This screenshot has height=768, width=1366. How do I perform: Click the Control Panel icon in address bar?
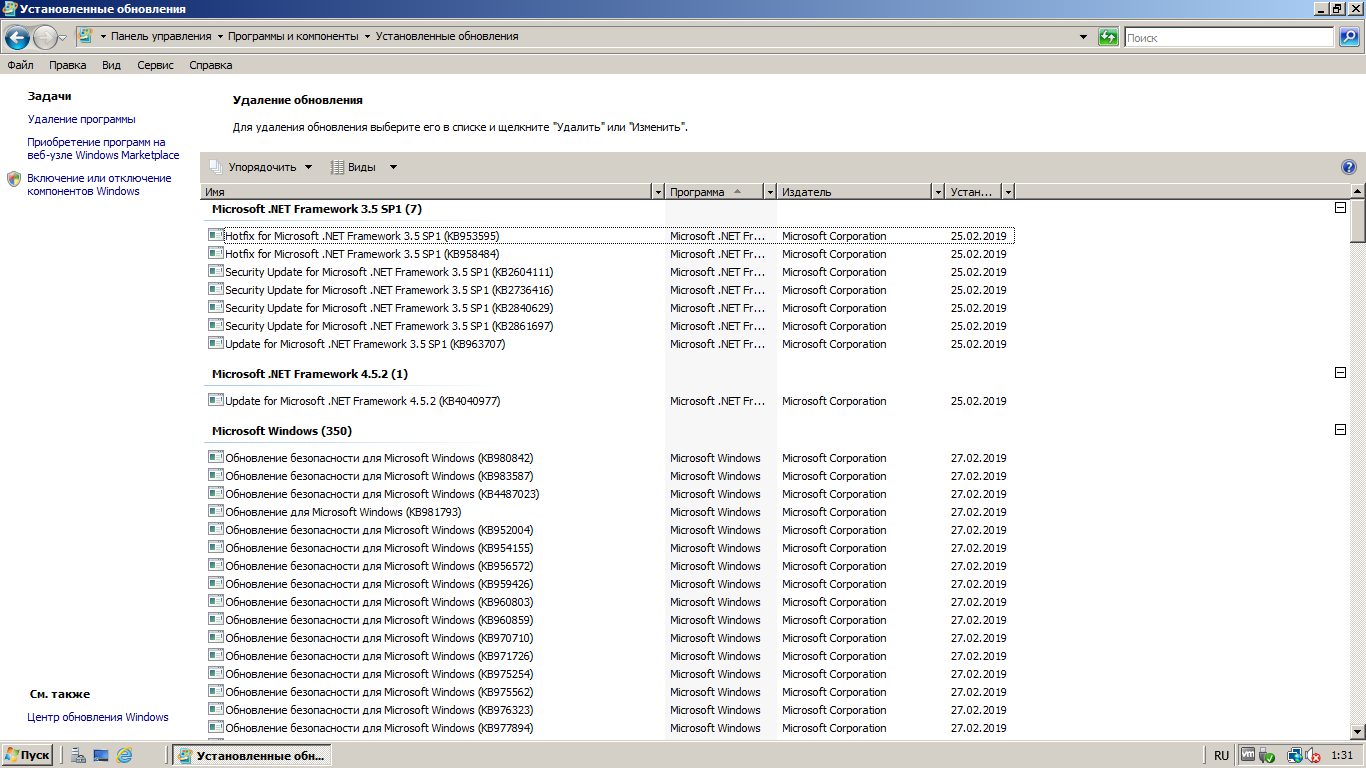click(x=85, y=36)
